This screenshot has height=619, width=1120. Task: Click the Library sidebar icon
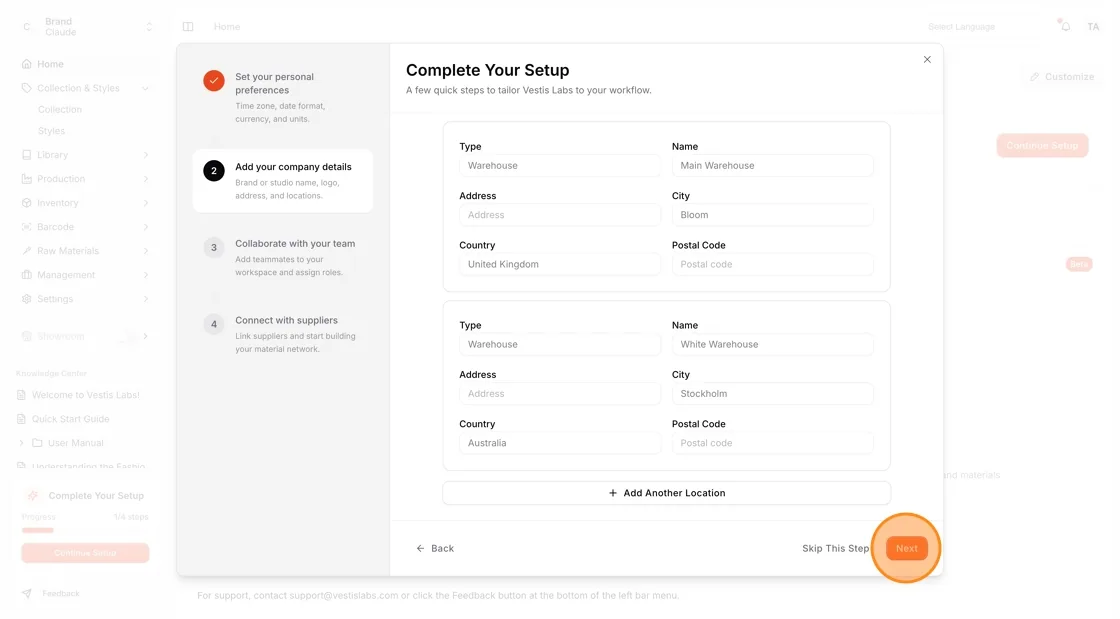tap(26, 155)
